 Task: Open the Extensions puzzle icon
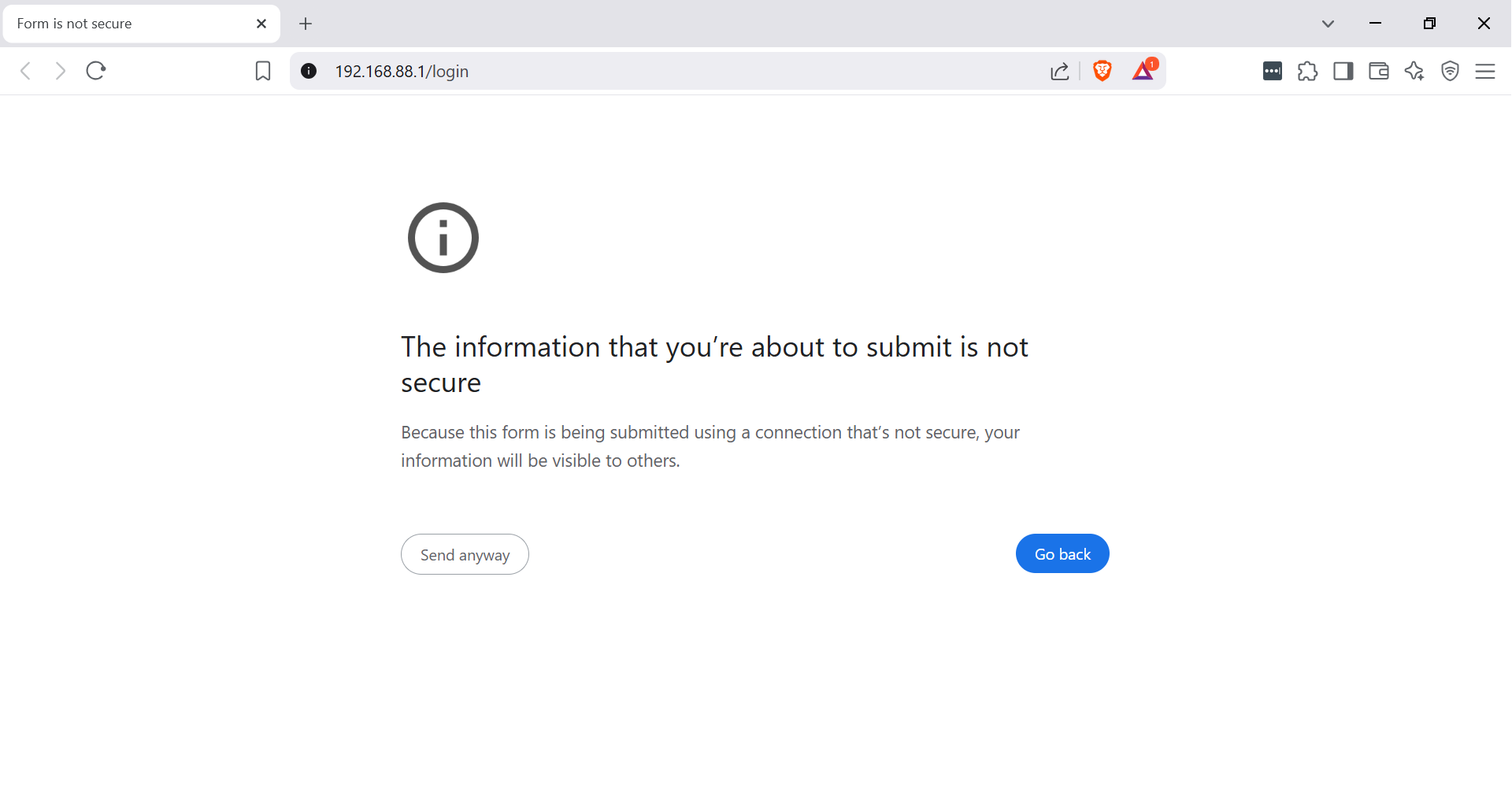point(1308,71)
